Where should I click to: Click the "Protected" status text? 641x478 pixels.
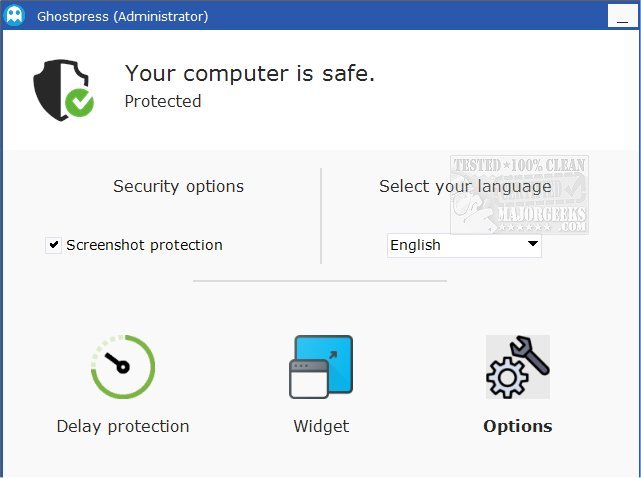tap(163, 101)
